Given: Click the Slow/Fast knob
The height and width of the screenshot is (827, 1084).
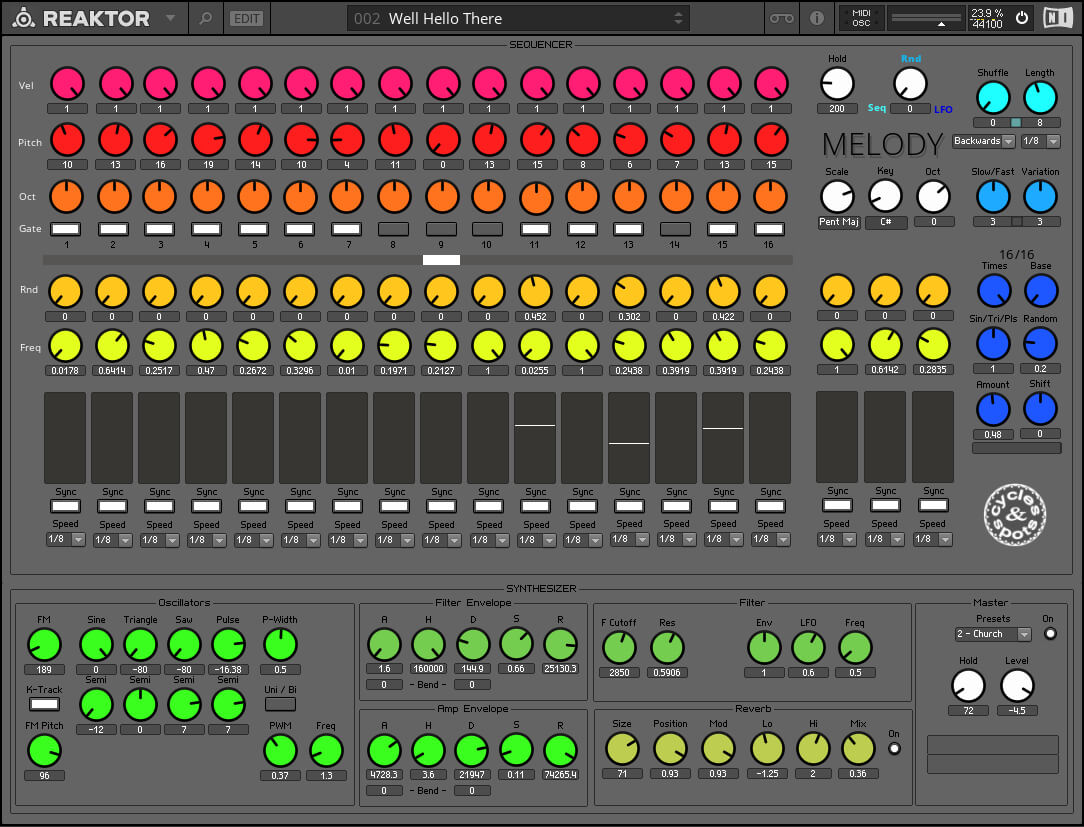Looking at the screenshot, I should pyautogui.click(x=993, y=196).
